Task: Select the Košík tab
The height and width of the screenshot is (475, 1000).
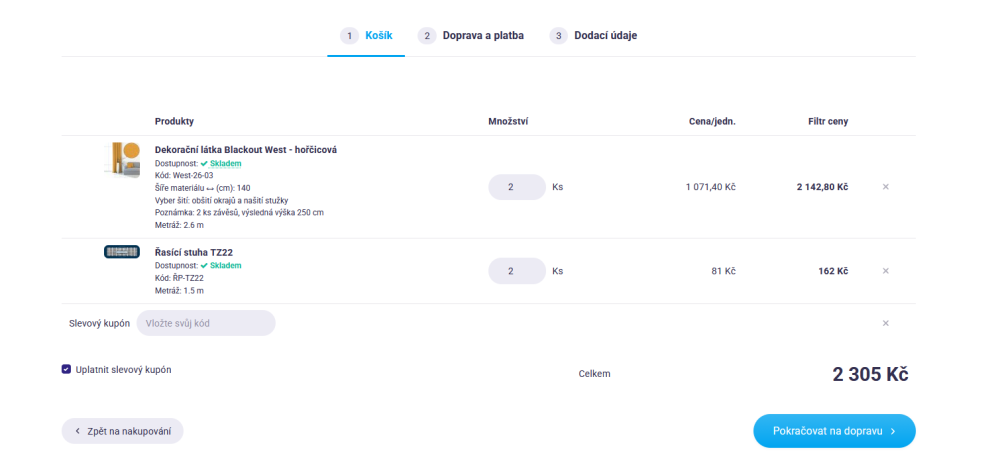Action: [x=366, y=36]
